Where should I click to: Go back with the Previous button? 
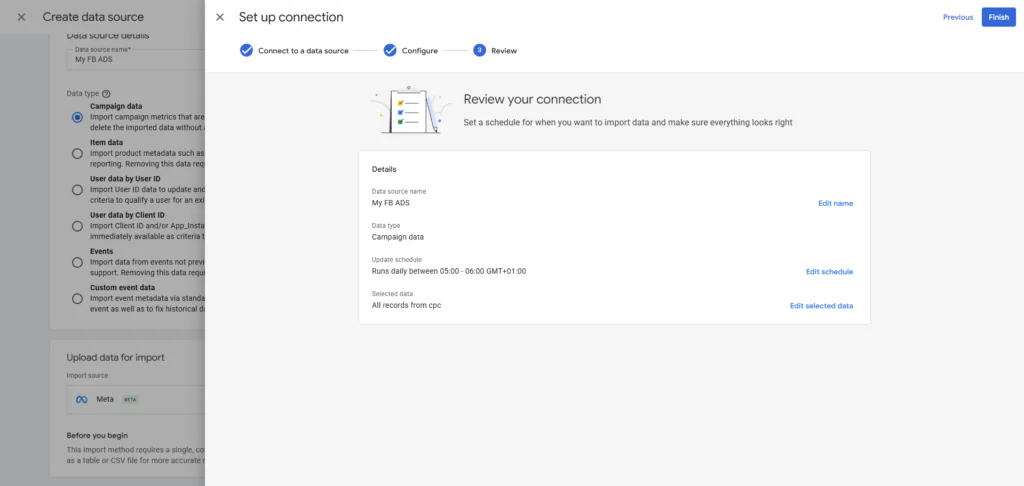tap(957, 17)
